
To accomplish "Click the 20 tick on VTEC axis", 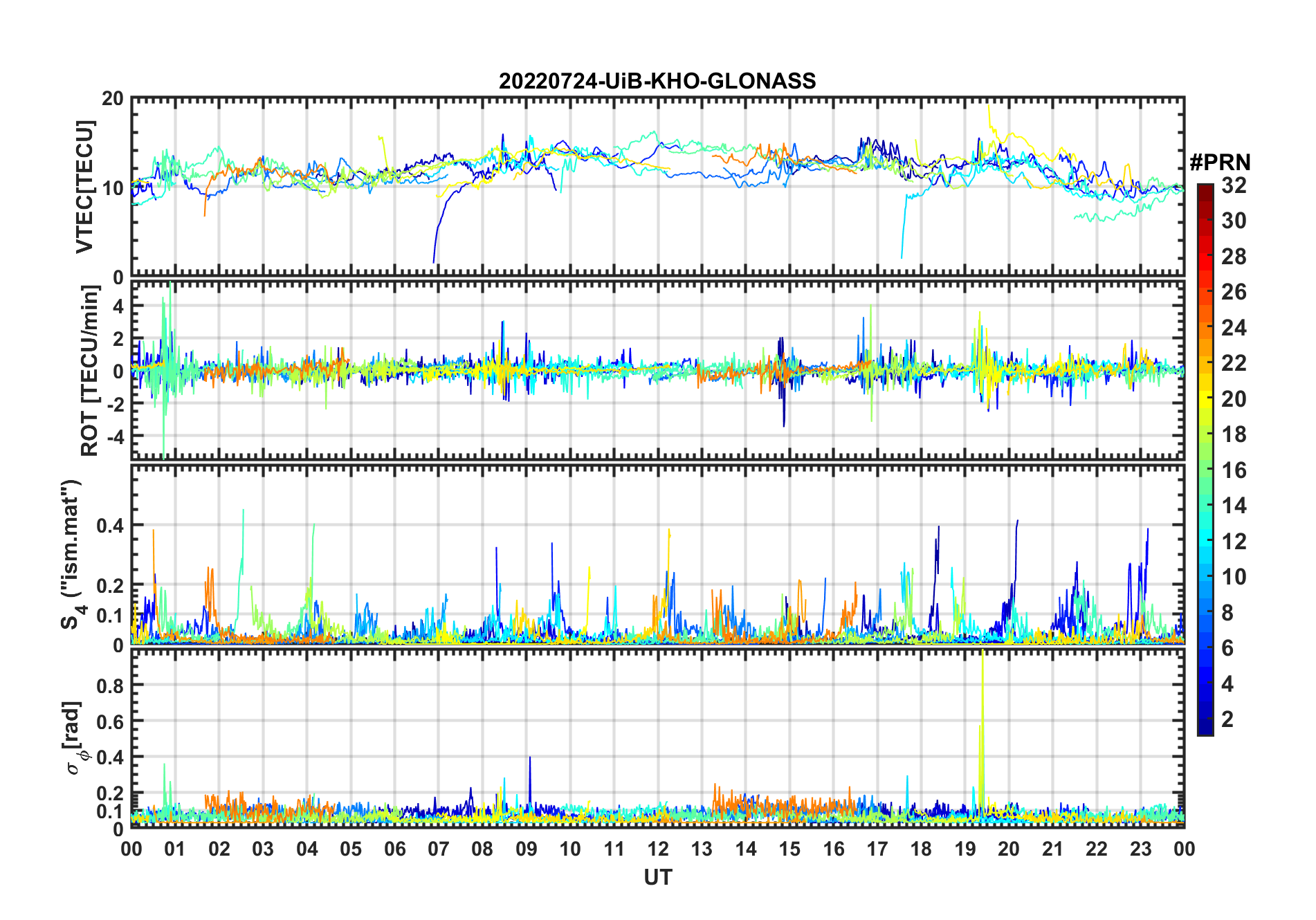I will pyautogui.click(x=113, y=99).
